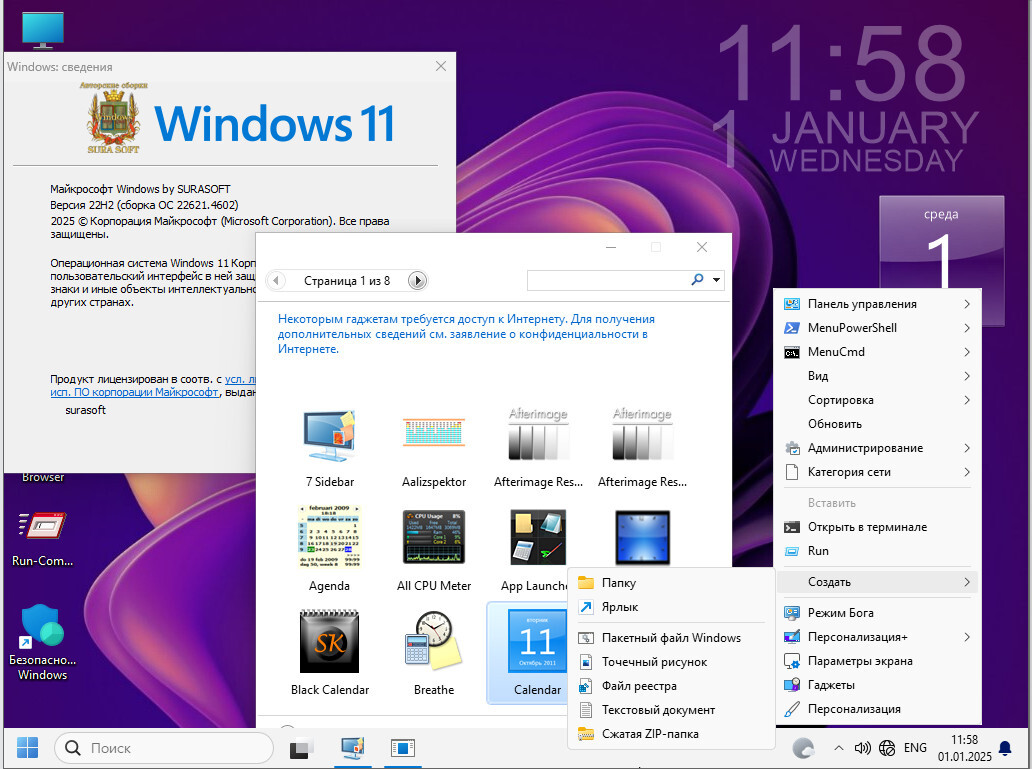Switch to gadgets app on taskbar
The height and width of the screenshot is (769, 1032).
353,748
